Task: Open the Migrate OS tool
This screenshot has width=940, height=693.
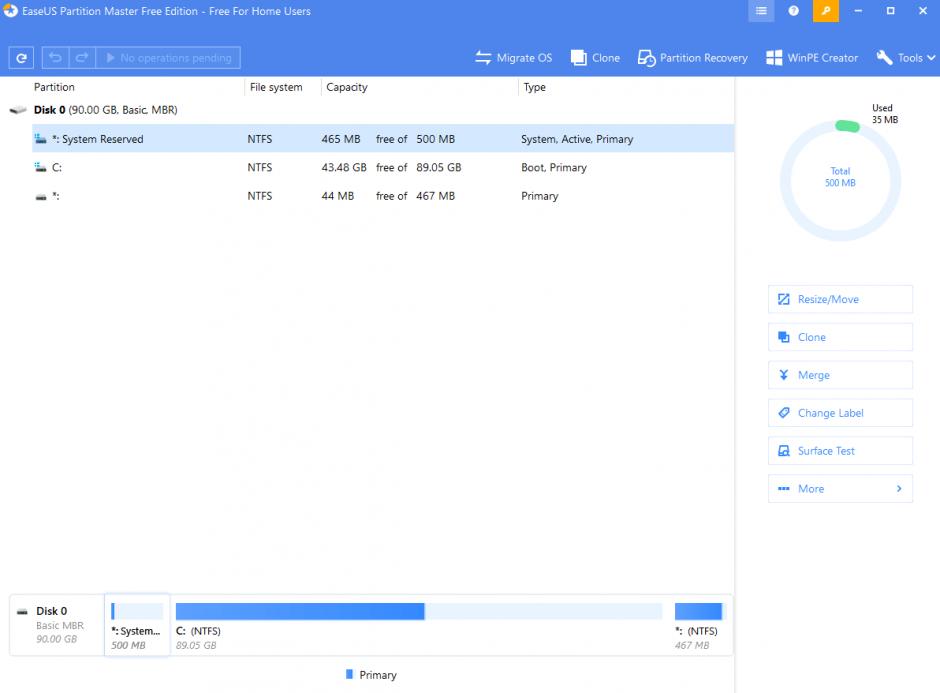Action: 513,58
